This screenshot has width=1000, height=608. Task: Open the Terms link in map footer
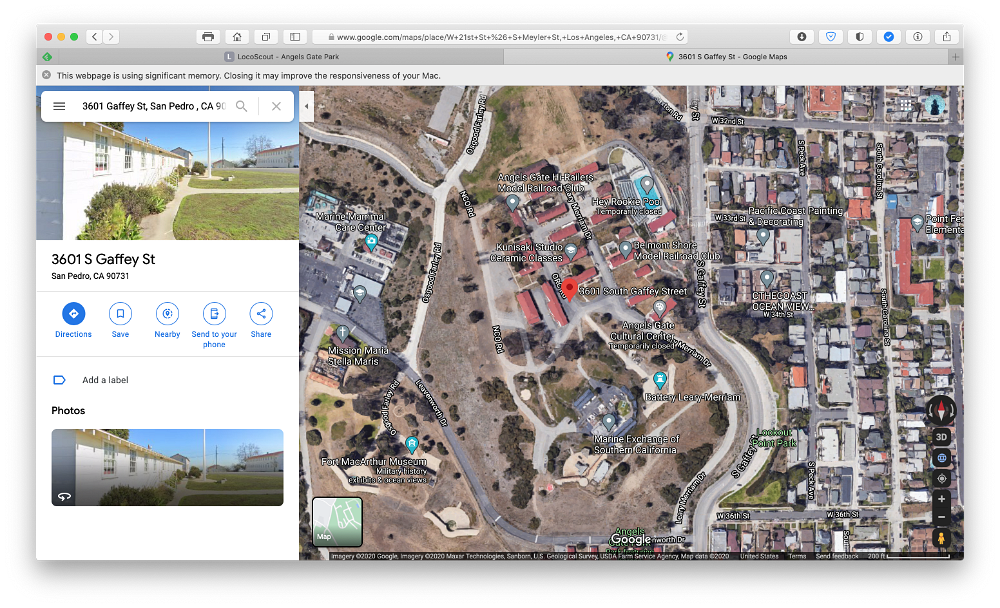(x=797, y=556)
